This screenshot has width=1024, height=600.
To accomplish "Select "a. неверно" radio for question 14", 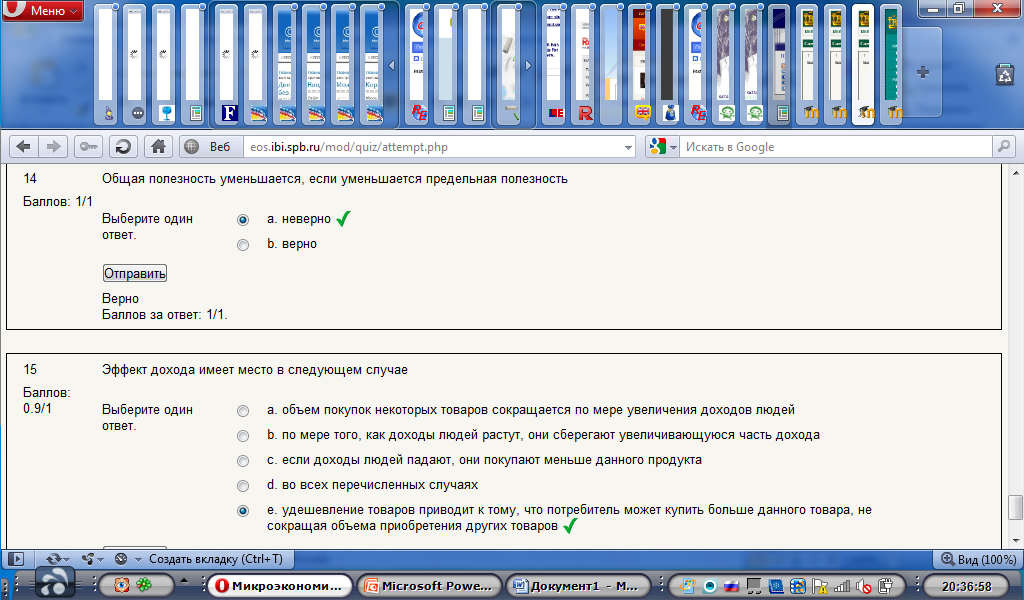I will [x=243, y=220].
